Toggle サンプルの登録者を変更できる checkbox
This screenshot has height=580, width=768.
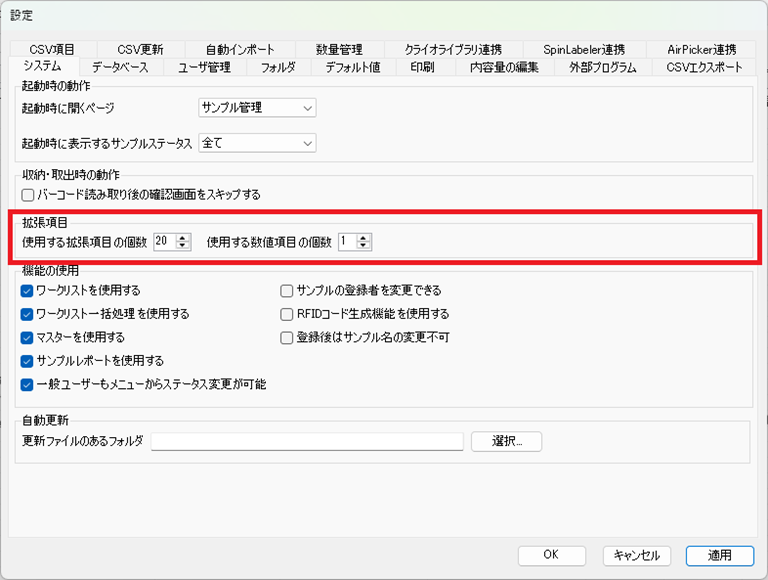pos(287,291)
